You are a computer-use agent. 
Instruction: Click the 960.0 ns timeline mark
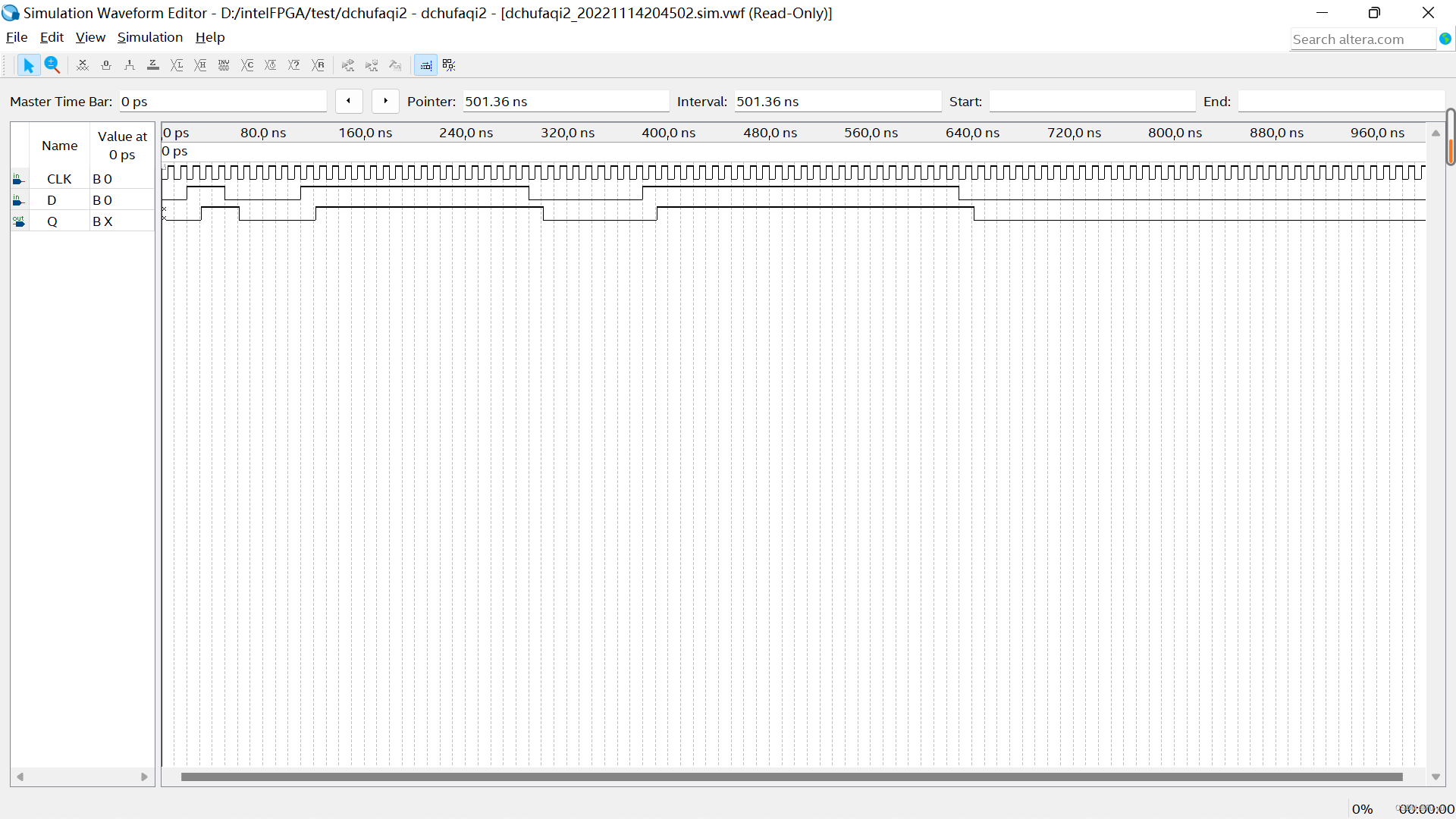(1377, 133)
